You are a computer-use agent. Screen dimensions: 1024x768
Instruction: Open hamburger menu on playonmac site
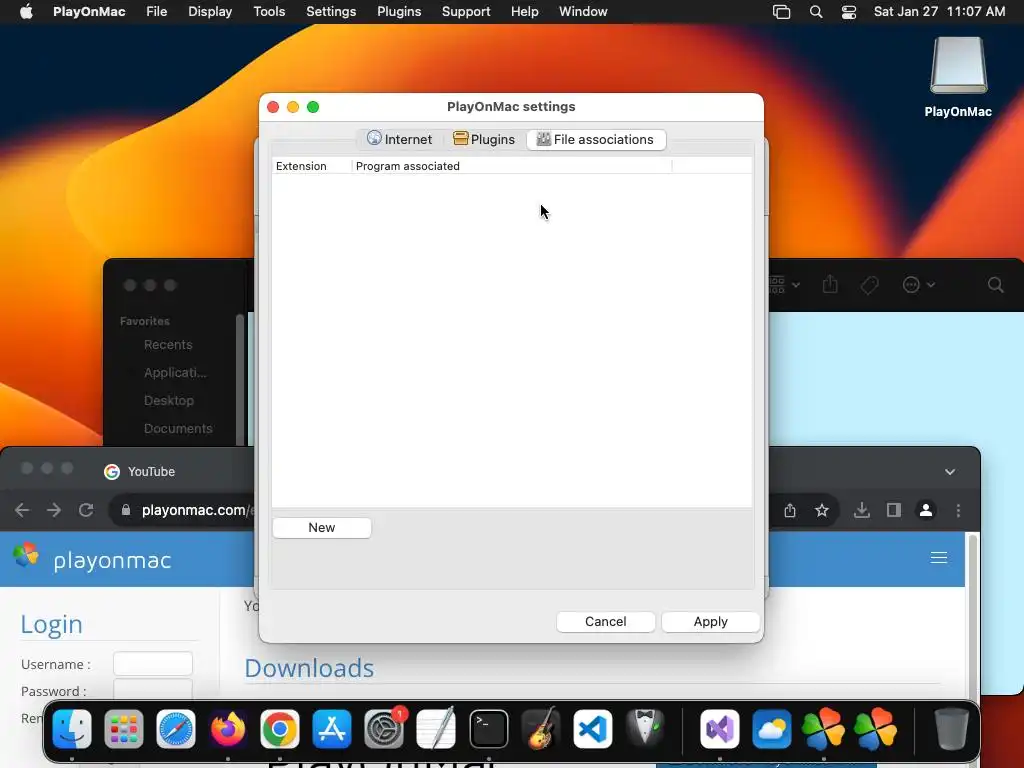point(938,557)
